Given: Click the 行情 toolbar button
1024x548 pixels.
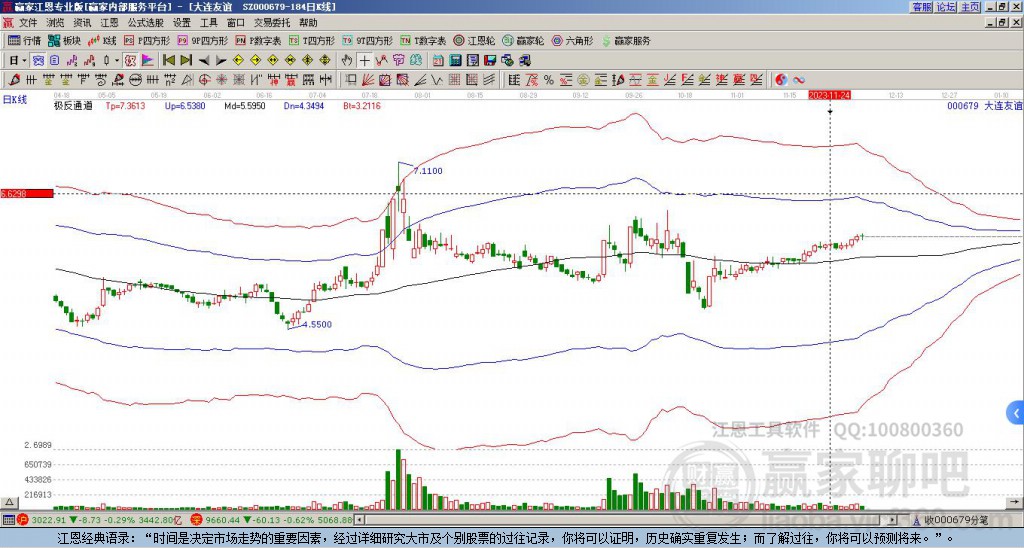Looking at the screenshot, I should pos(25,40).
